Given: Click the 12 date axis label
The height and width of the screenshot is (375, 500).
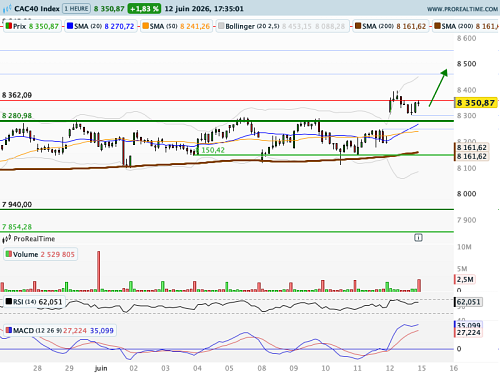Looking at the screenshot, I should click(x=390, y=368).
